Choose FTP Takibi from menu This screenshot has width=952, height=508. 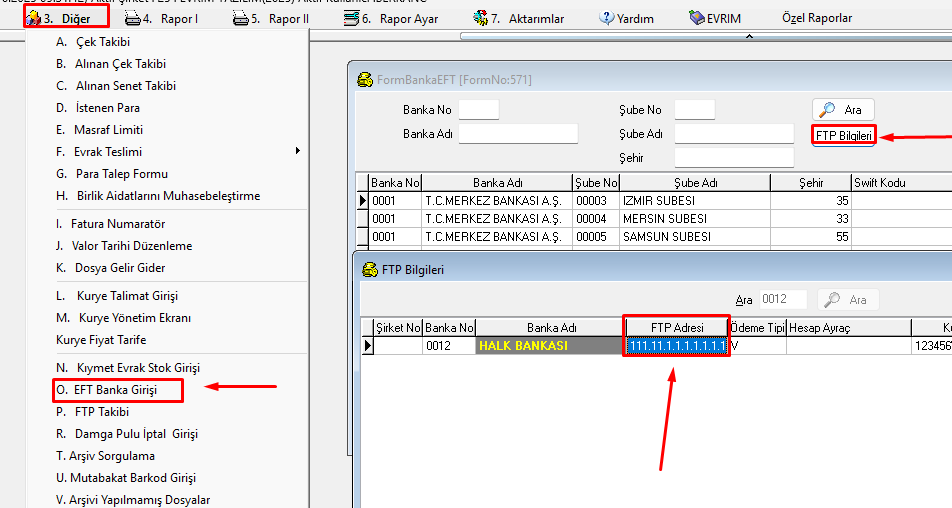click(101, 412)
